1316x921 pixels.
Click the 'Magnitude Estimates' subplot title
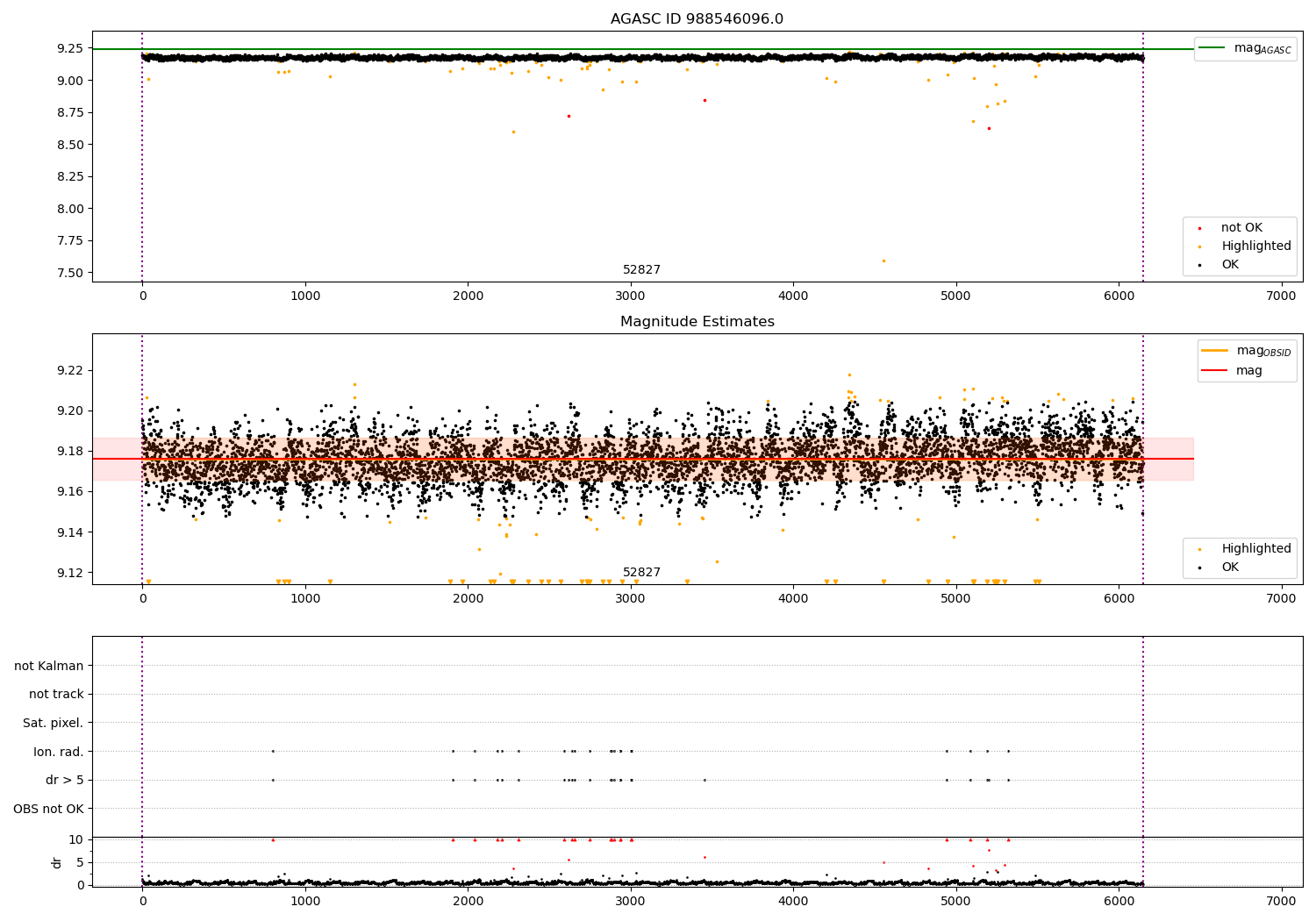(697, 322)
